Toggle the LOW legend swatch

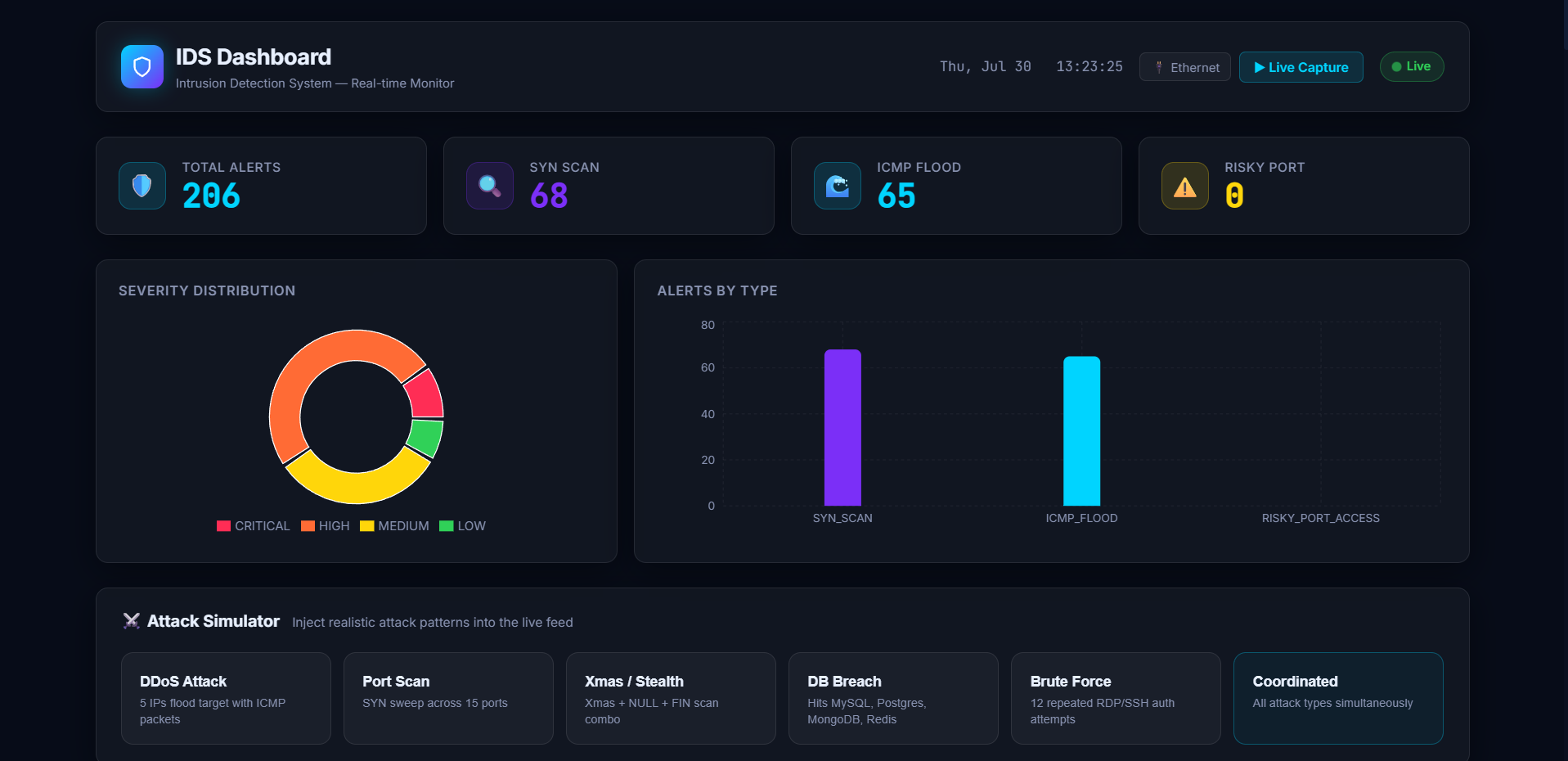[447, 526]
